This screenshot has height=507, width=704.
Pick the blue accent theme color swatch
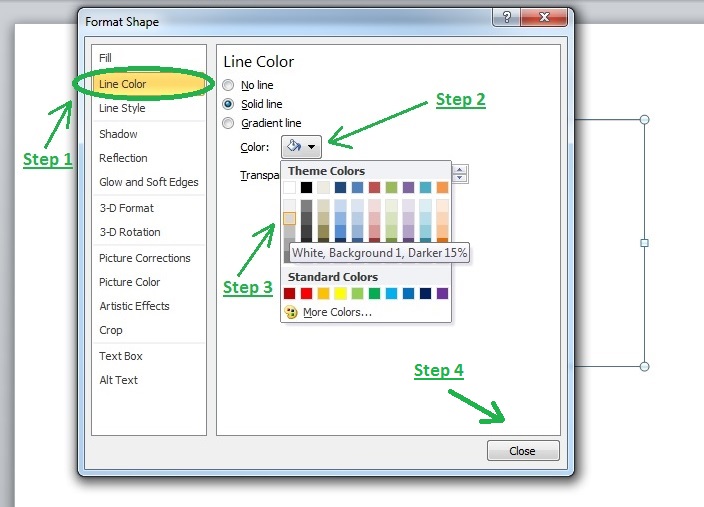coord(357,187)
